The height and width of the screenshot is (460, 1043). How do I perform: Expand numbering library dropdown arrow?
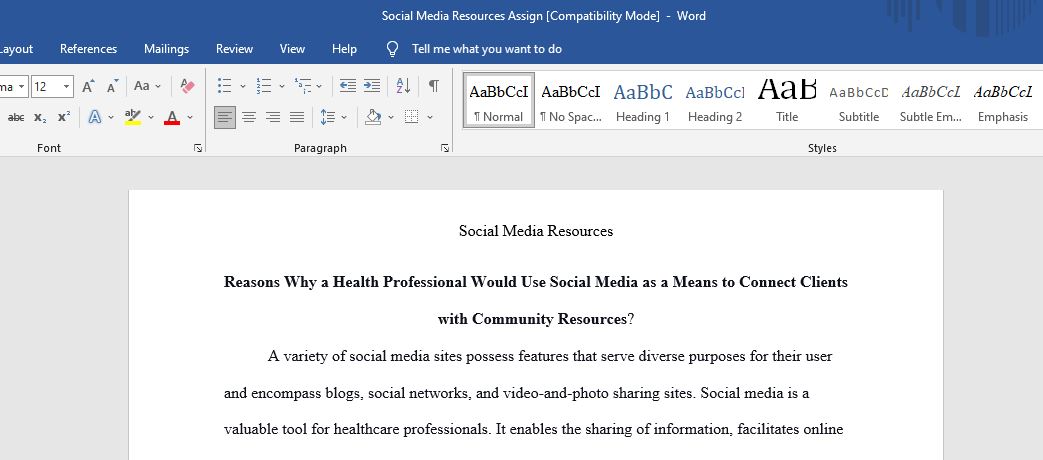(281, 86)
